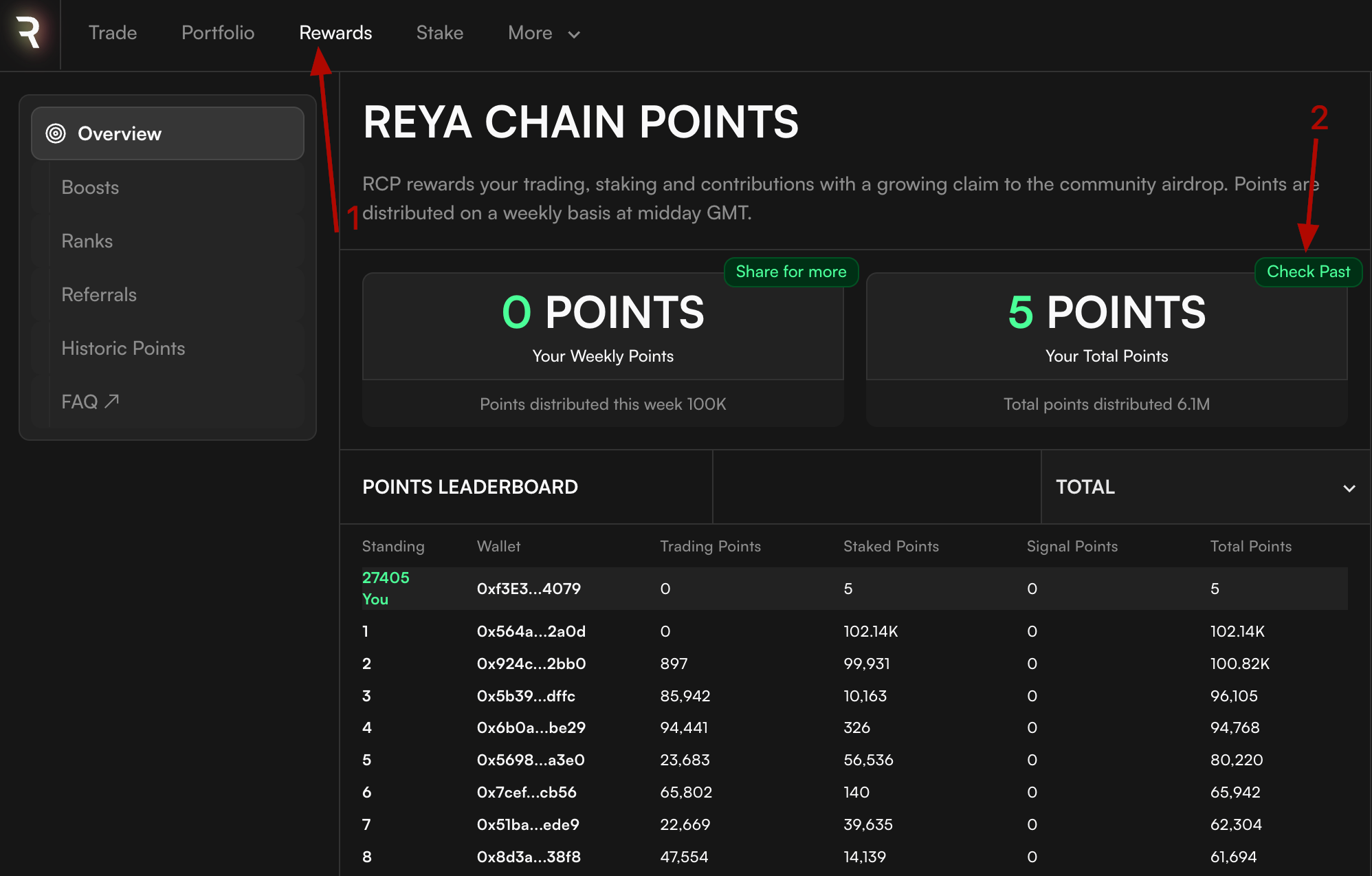Viewport: 1372px width, 876px height.
Task: Open Ranks in the sidebar
Action: [x=168, y=241]
